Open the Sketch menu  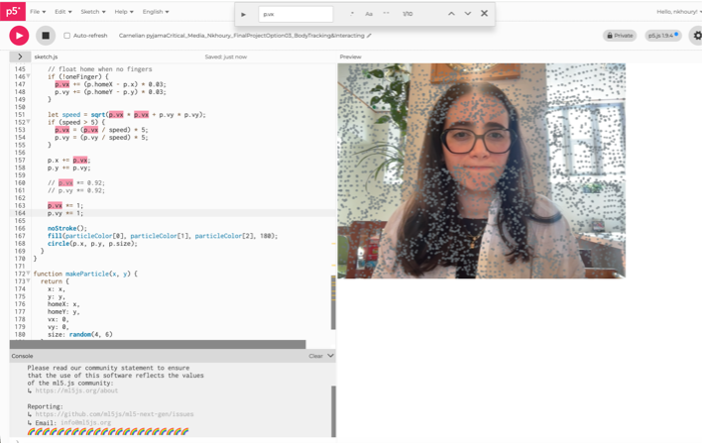93,12
